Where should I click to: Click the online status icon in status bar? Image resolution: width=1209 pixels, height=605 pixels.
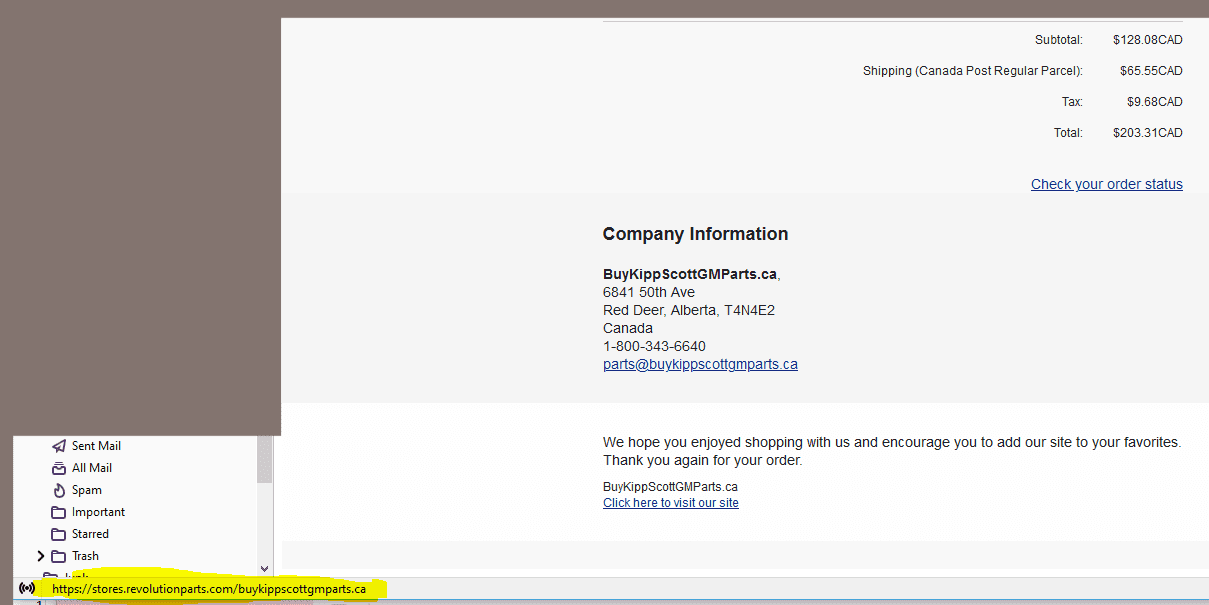click(x=27, y=588)
